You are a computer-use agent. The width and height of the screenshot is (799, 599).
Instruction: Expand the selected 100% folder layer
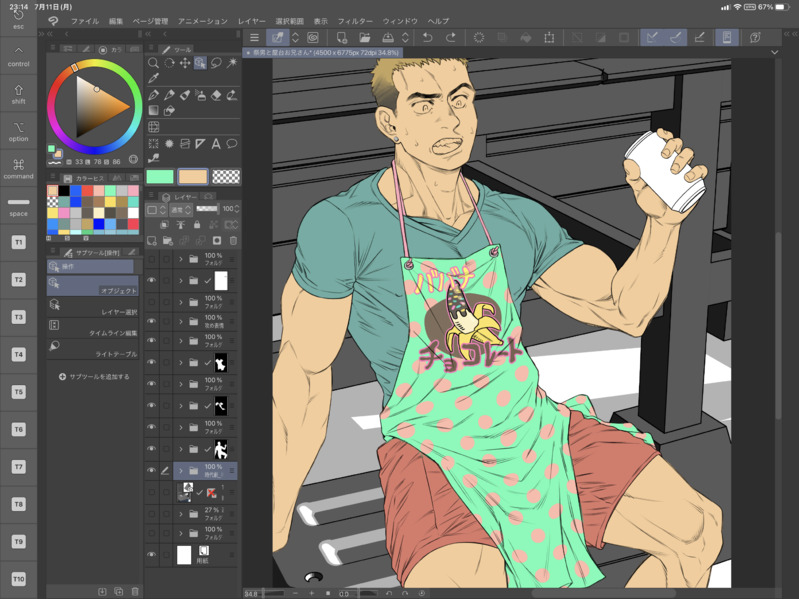181,470
